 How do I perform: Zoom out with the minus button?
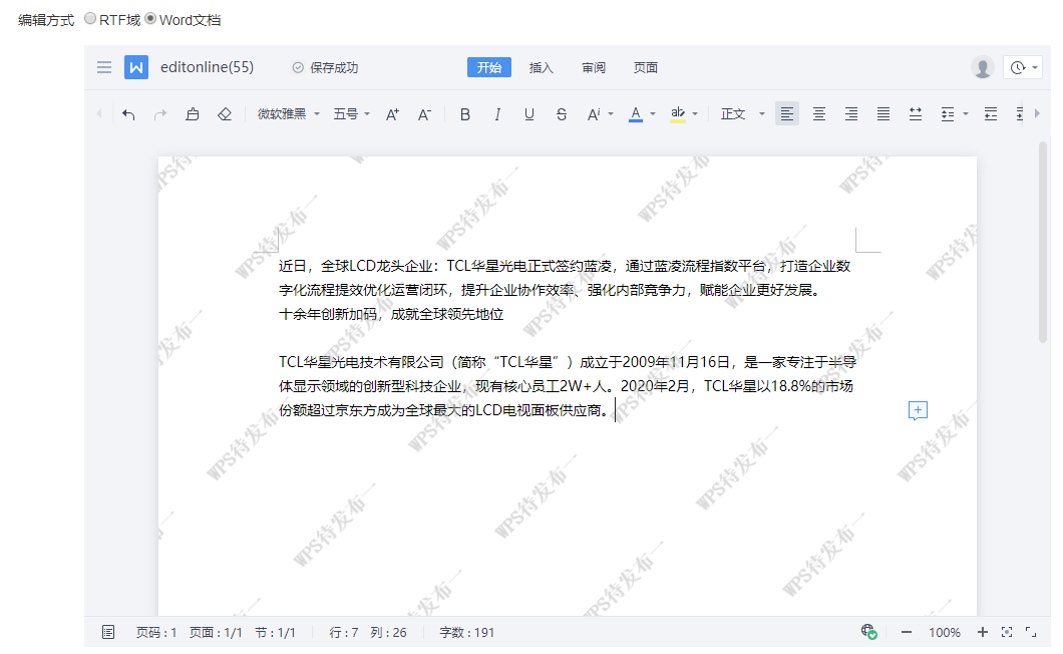(x=906, y=632)
